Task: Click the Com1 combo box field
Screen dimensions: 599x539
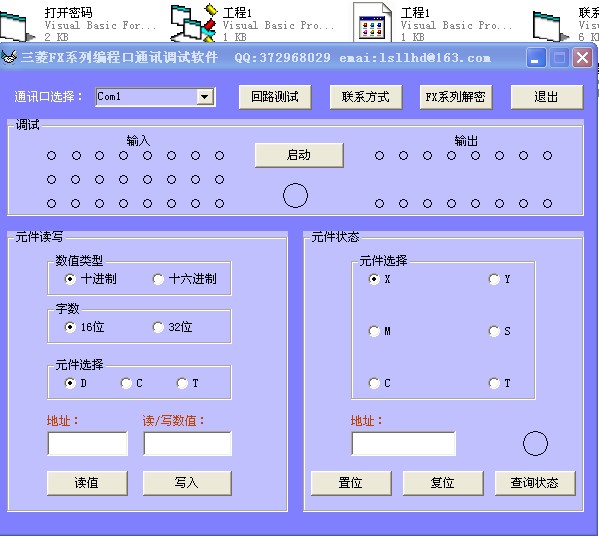Action: click(155, 97)
